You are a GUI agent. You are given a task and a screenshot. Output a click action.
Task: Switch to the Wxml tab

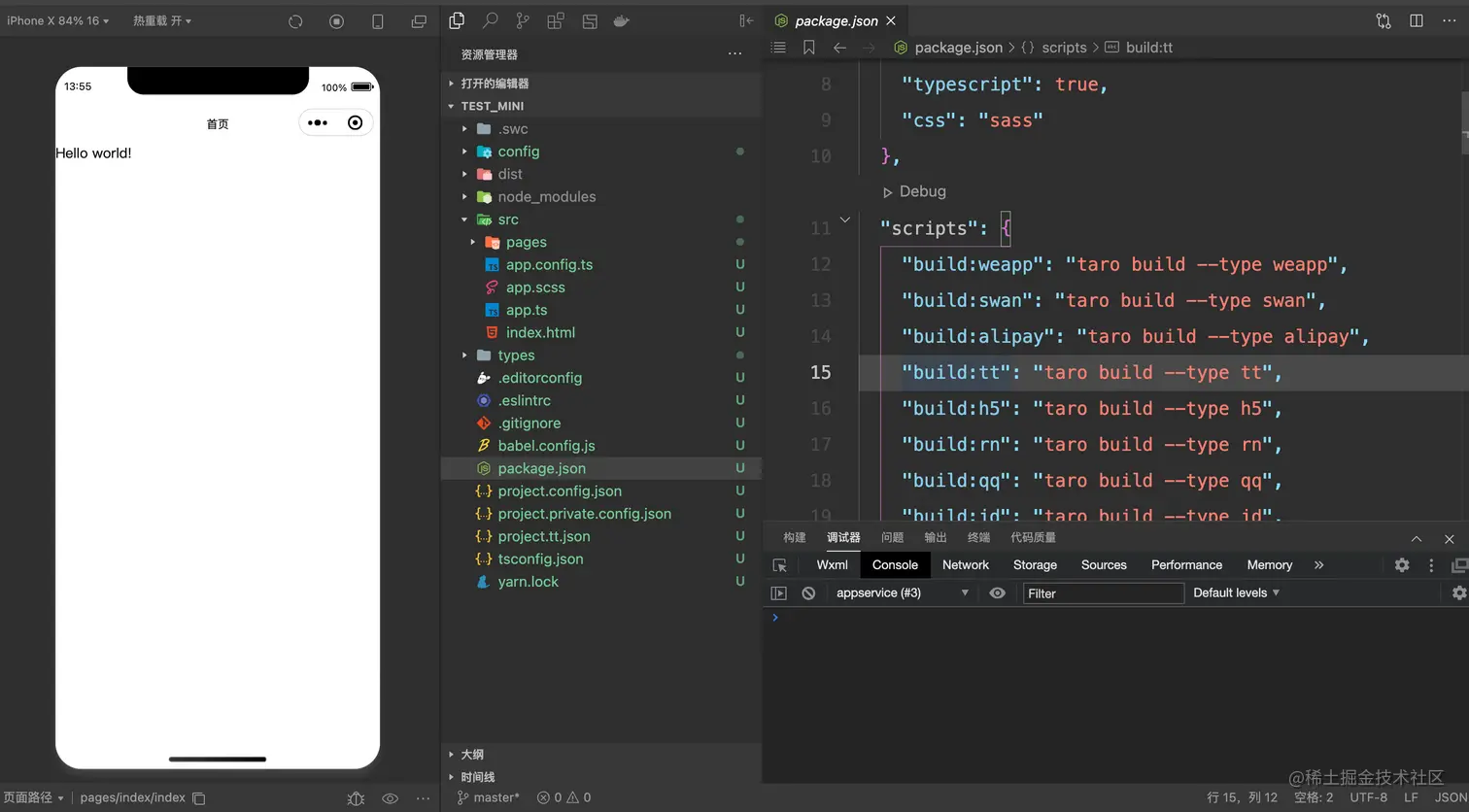coord(832,564)
